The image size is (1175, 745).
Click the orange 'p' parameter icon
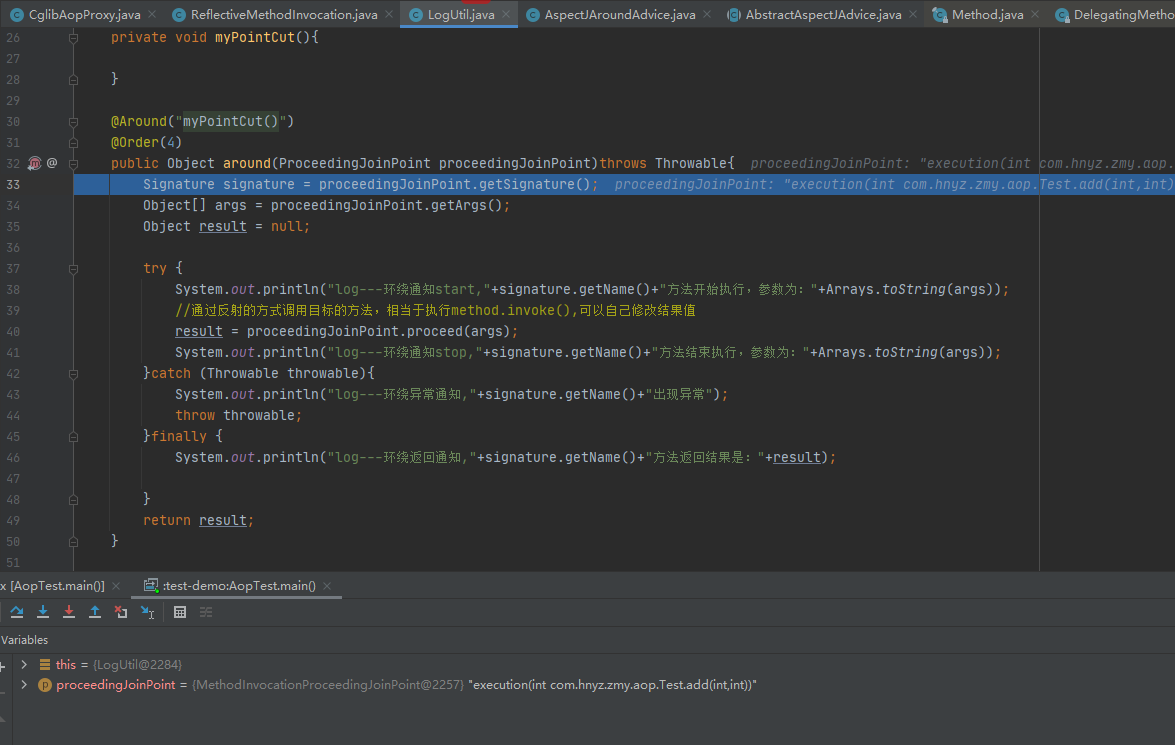click(45, 685)
